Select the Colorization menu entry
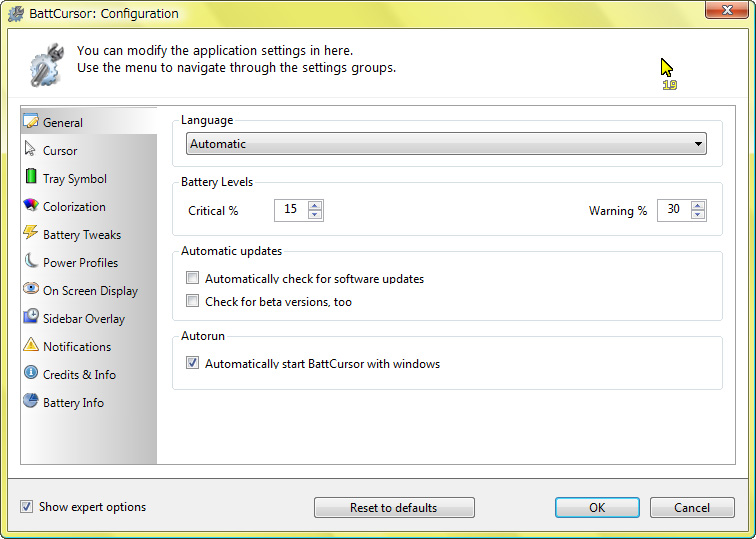 [x=89, y=206]
